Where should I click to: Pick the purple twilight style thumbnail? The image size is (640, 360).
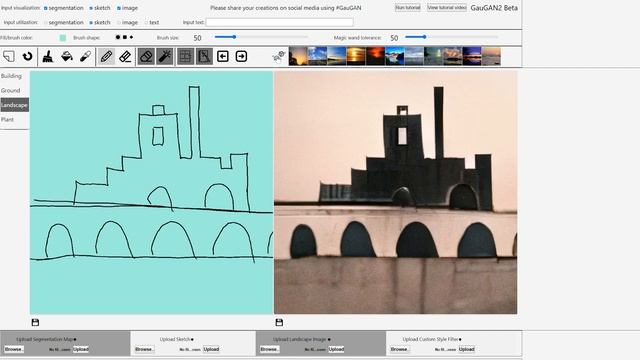tap(472, 56)
